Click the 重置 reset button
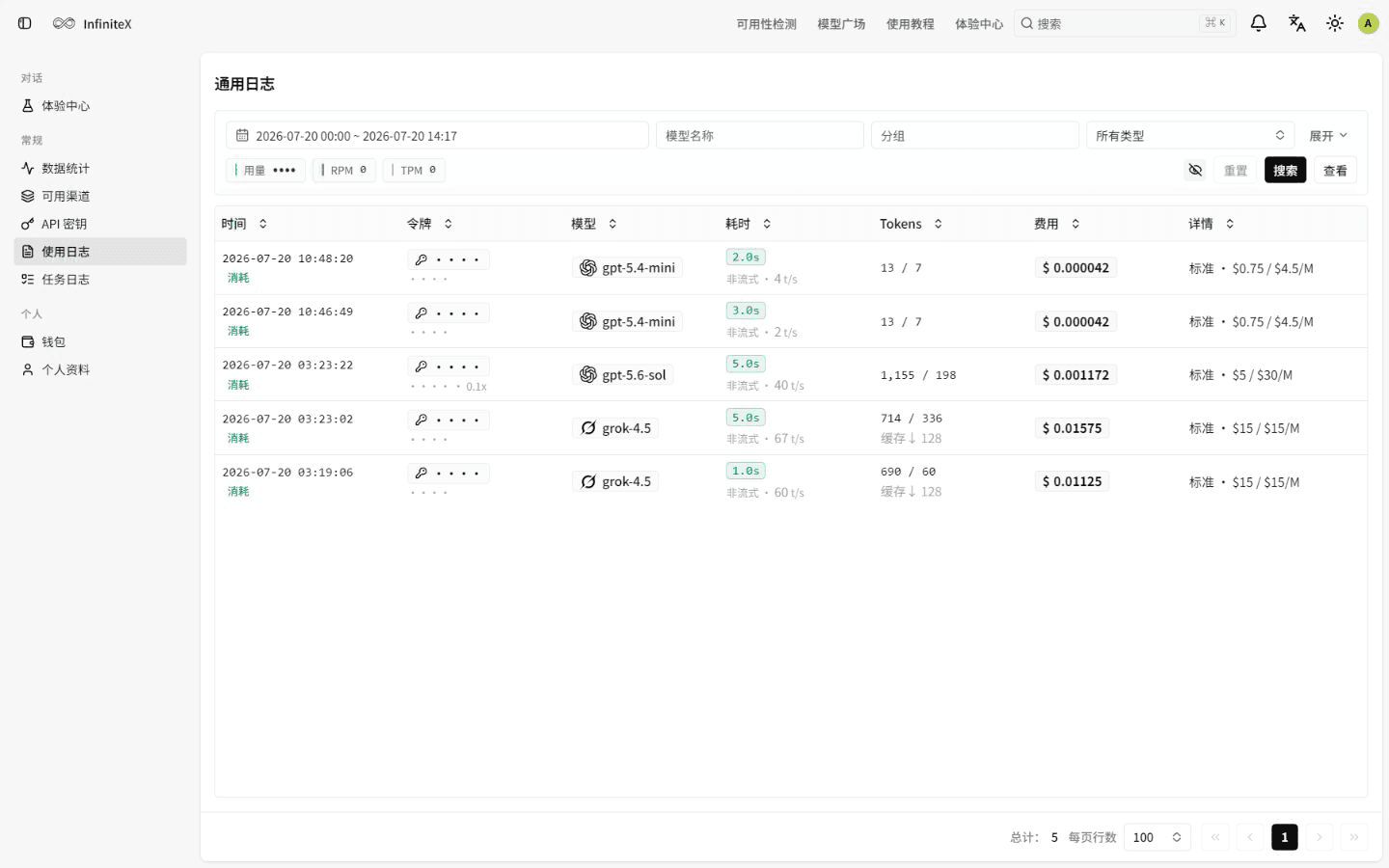This screenshot has width=1389, height=868. point(1236,170)
